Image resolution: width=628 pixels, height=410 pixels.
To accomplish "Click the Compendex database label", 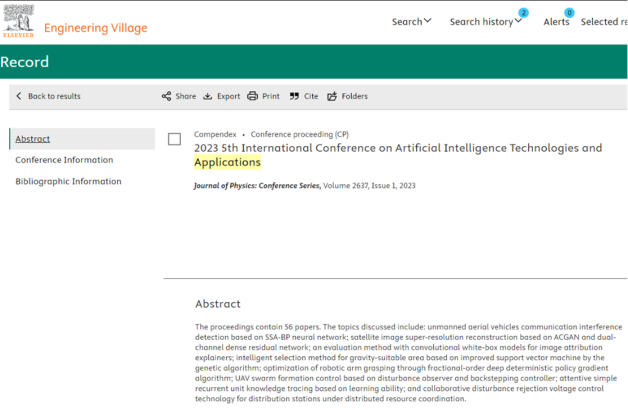I will [215, 134].
